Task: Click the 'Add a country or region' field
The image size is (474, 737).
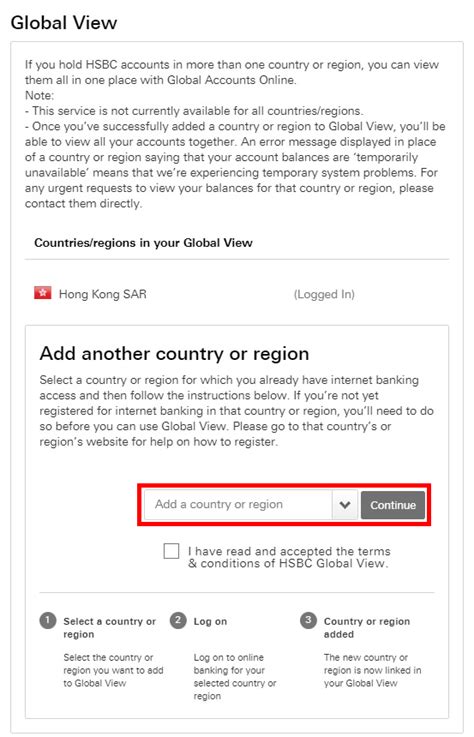Action: click(x=238, y=505)
